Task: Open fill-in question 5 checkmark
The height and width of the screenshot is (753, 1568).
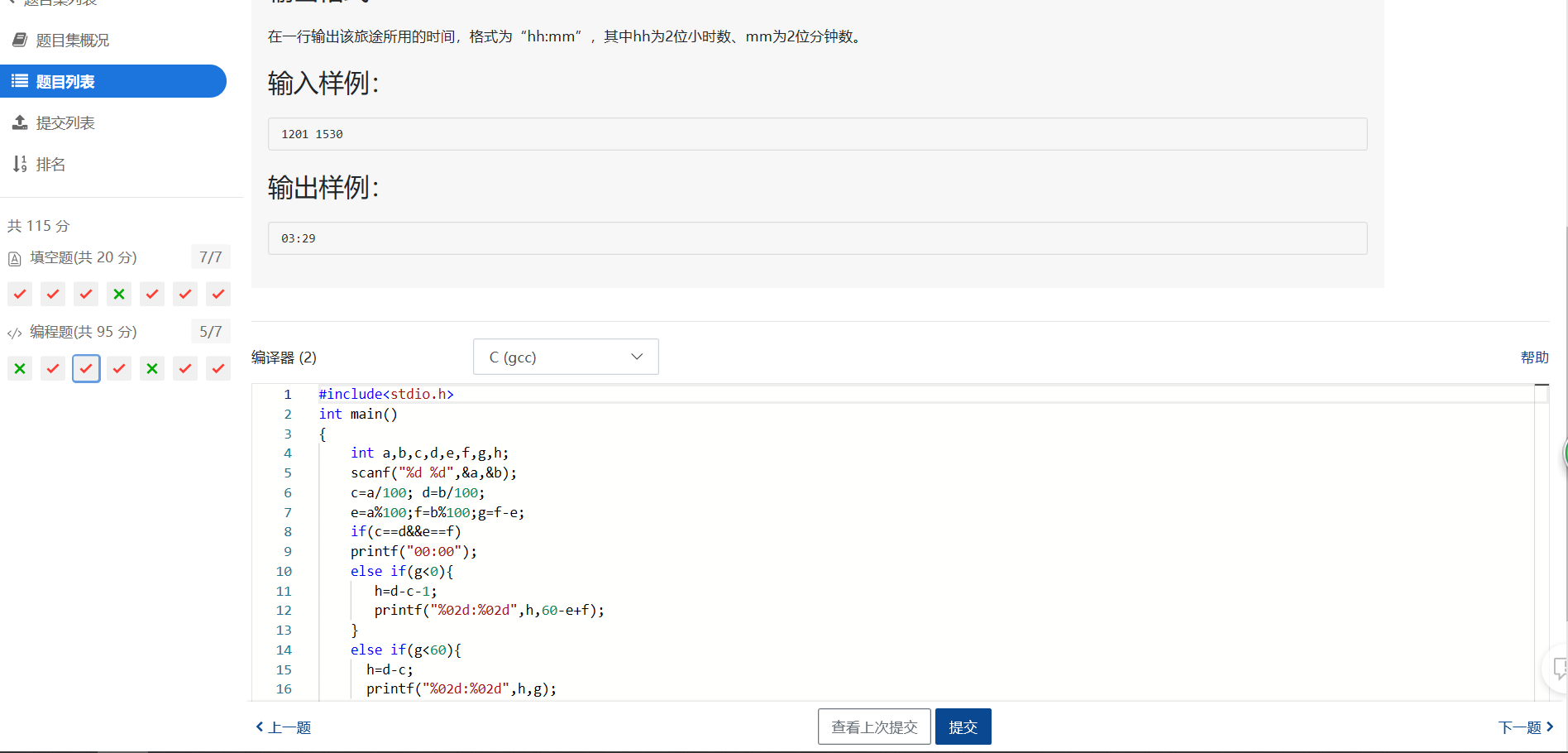Action: coord(152,294)
